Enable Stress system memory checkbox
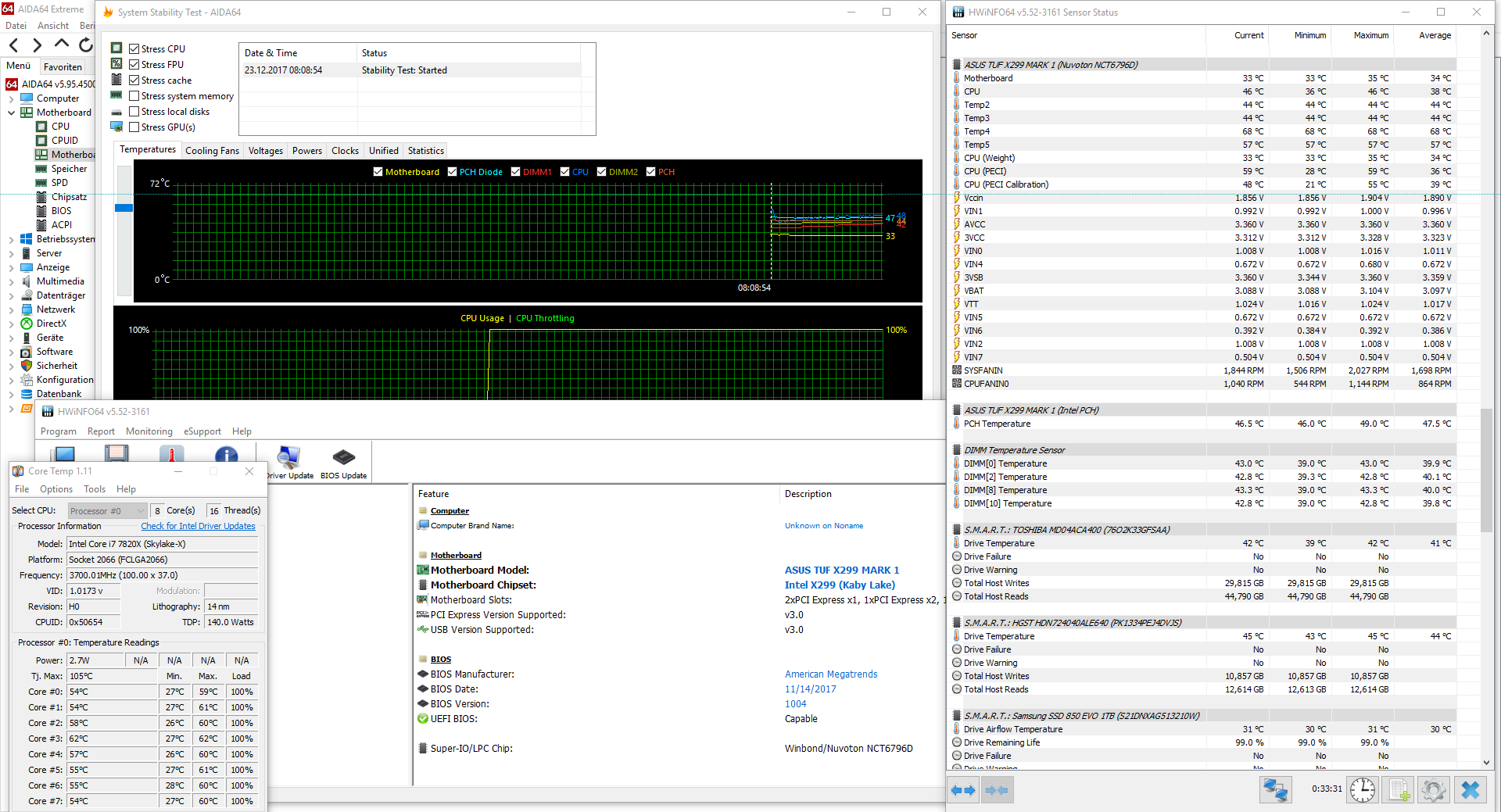Viewport: 1501px width, 812px height. [x=134, y=95]
